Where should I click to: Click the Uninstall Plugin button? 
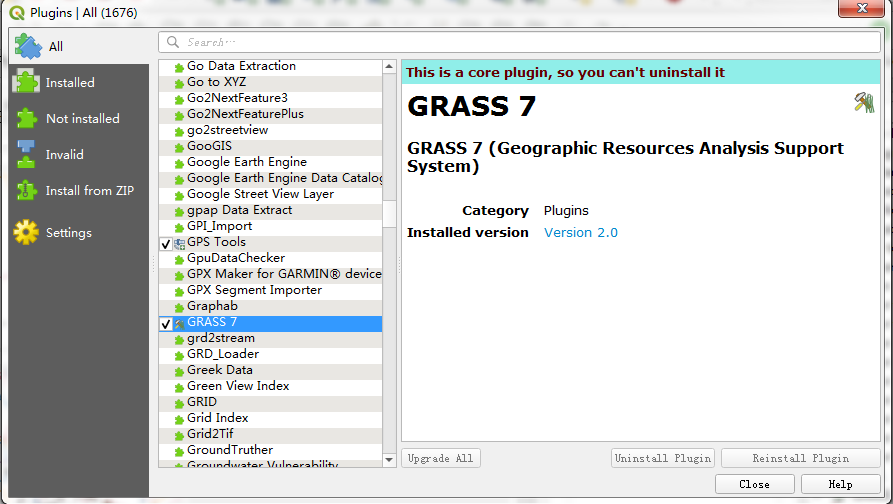point(663,458)
